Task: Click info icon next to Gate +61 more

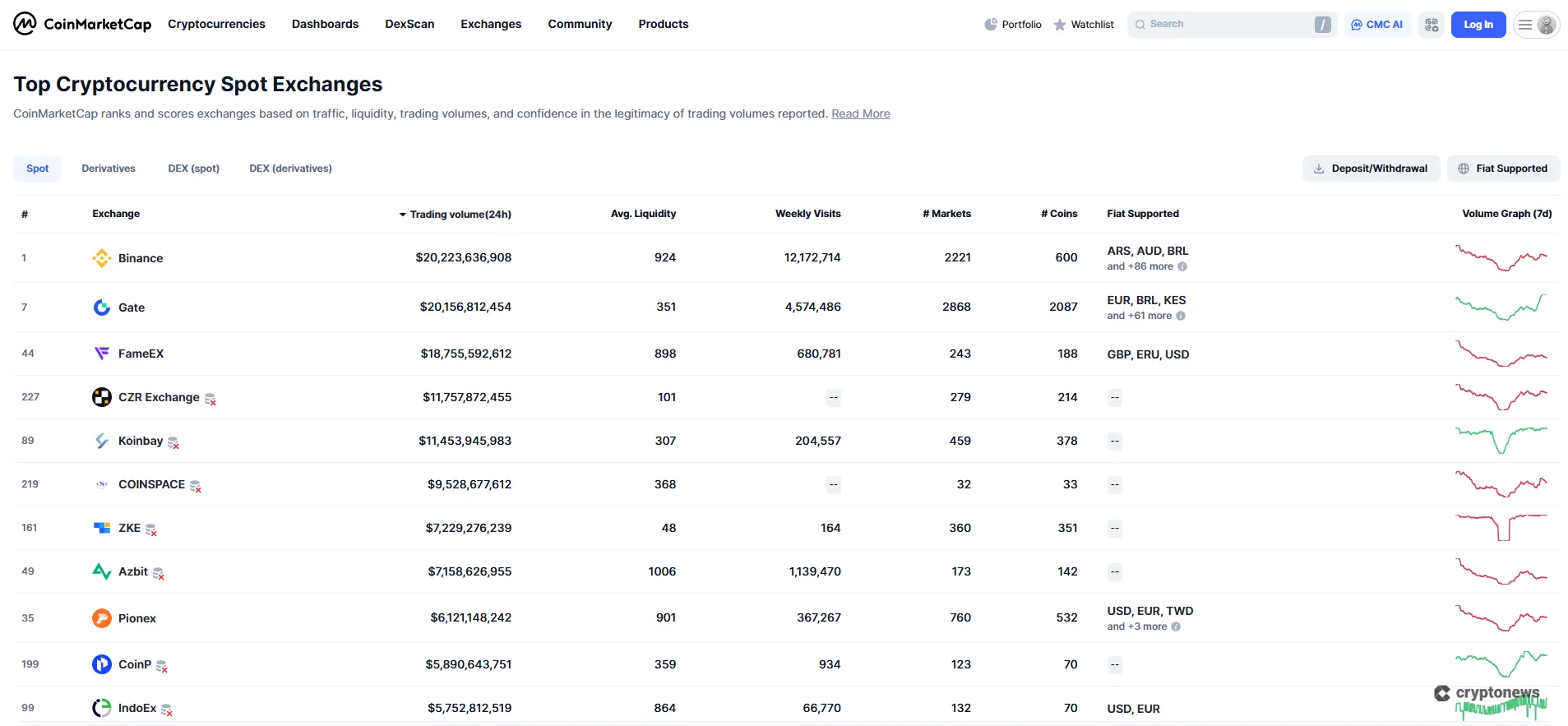Action: tap(1181, 316)
